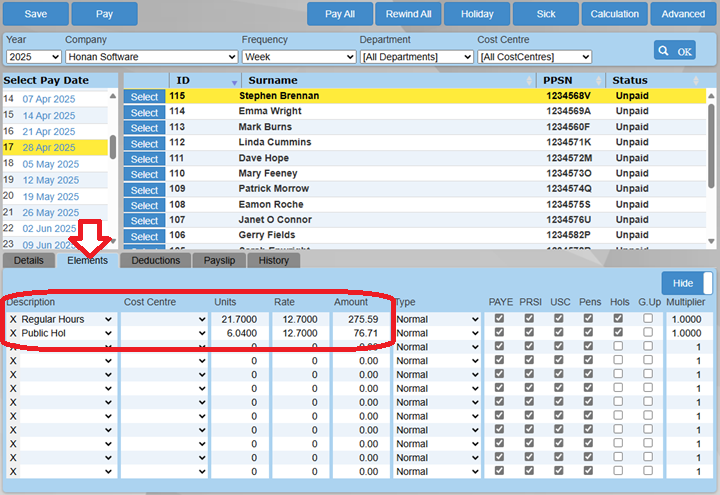Click the Pay All button

pos(340,14)
